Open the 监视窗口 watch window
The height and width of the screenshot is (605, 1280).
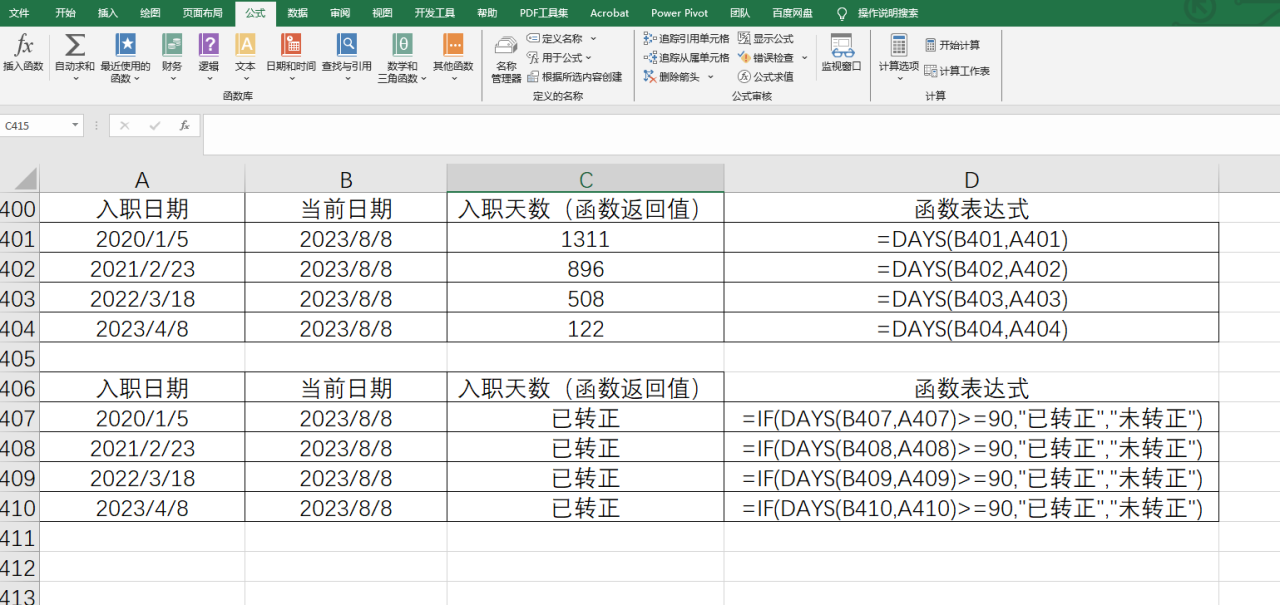[841, 53]
